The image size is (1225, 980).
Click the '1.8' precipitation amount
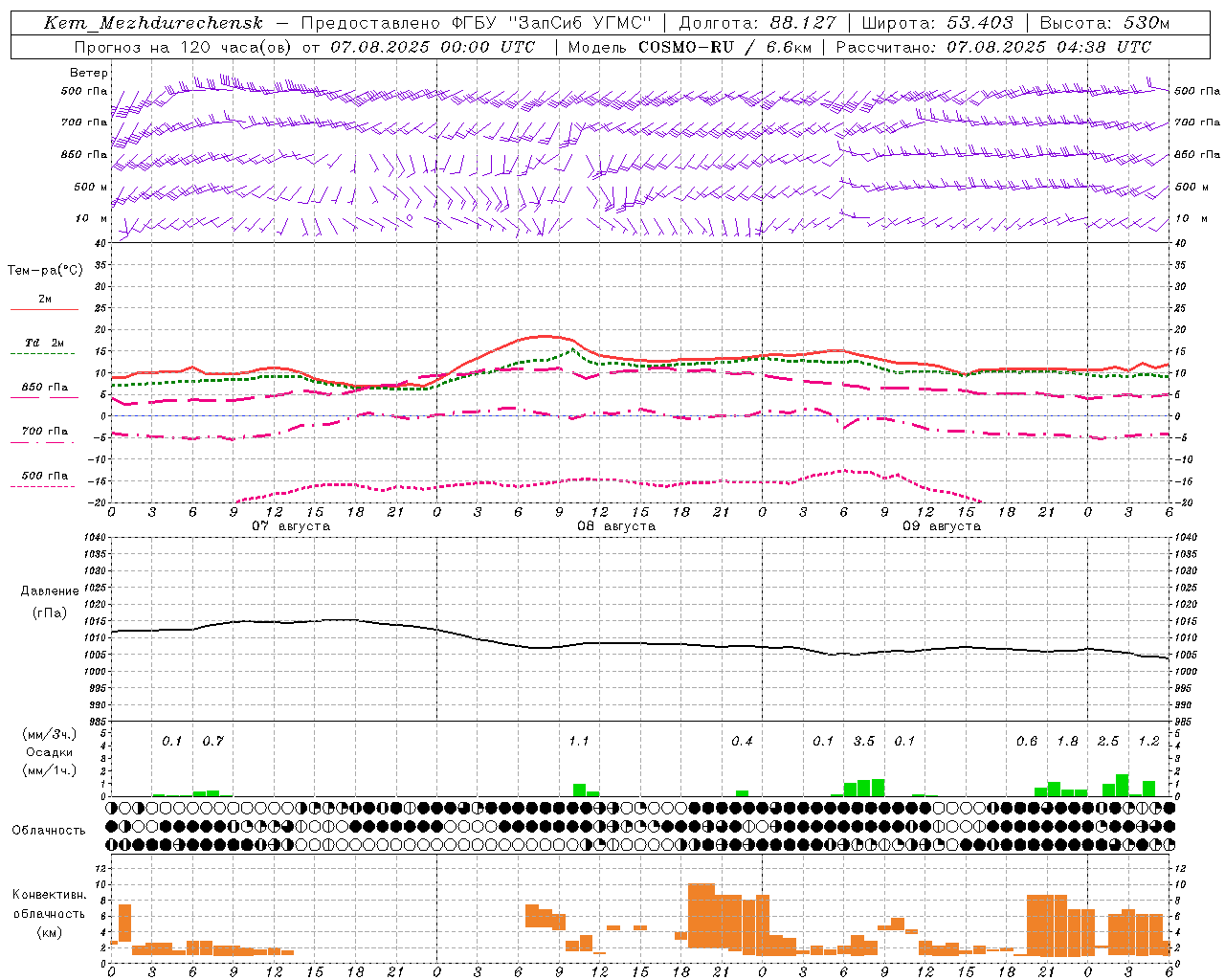[1067, 742]
